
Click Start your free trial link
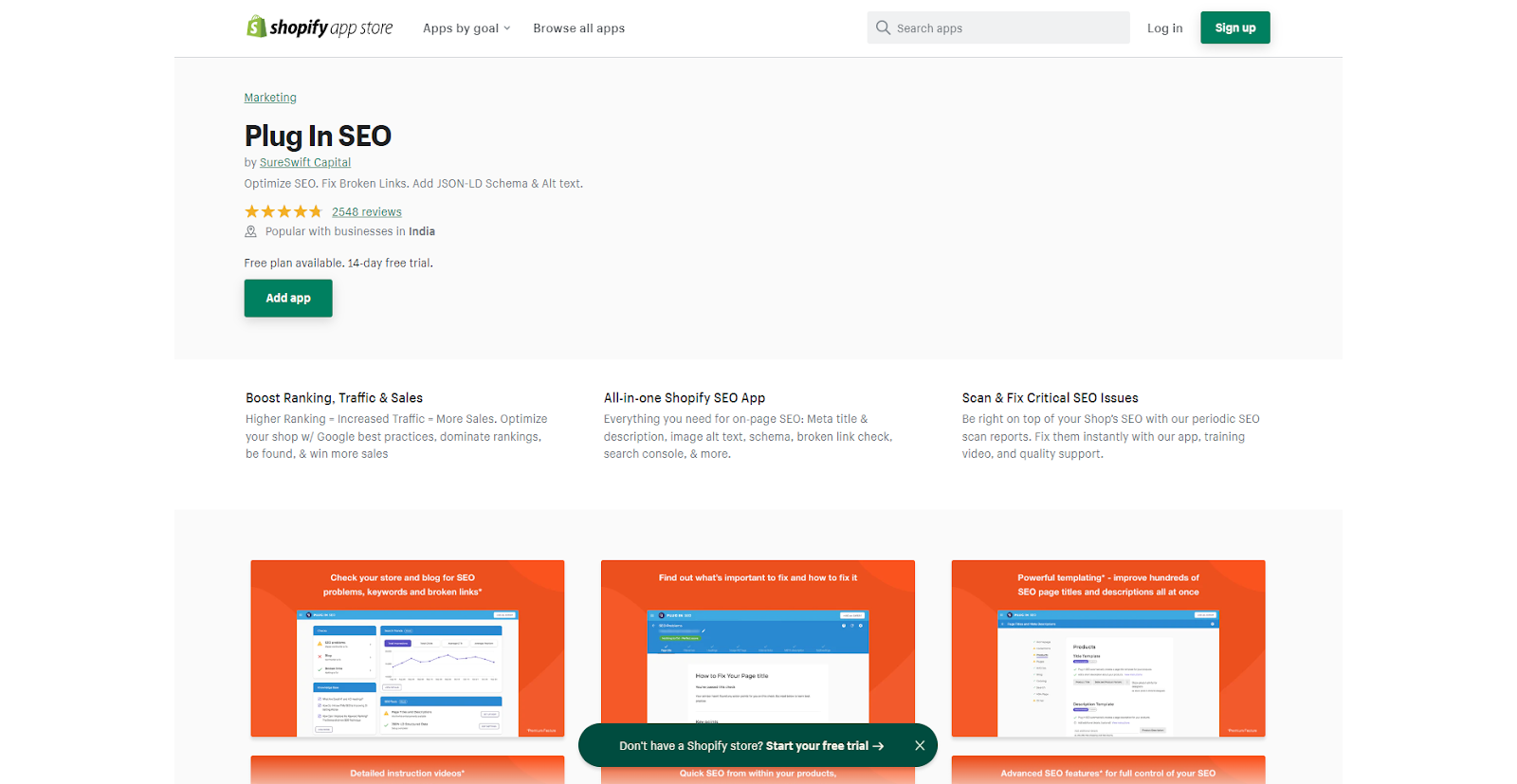(x=825, y=746)
